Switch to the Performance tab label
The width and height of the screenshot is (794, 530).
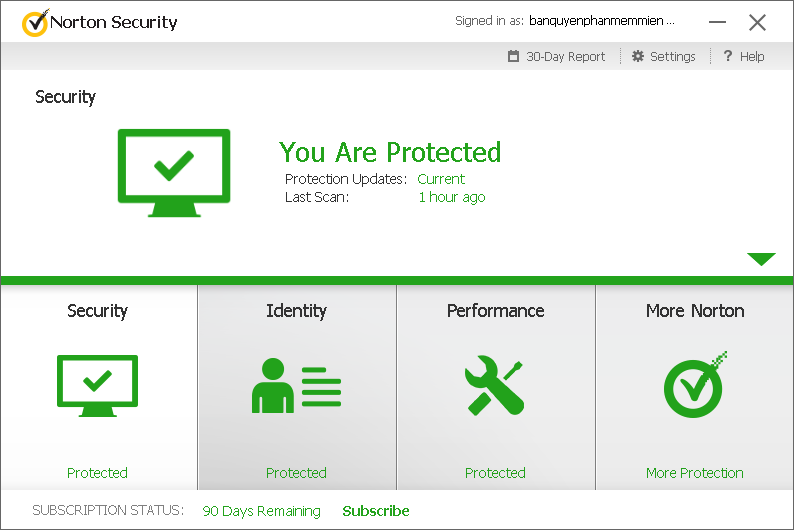click(x=495, y=311)
